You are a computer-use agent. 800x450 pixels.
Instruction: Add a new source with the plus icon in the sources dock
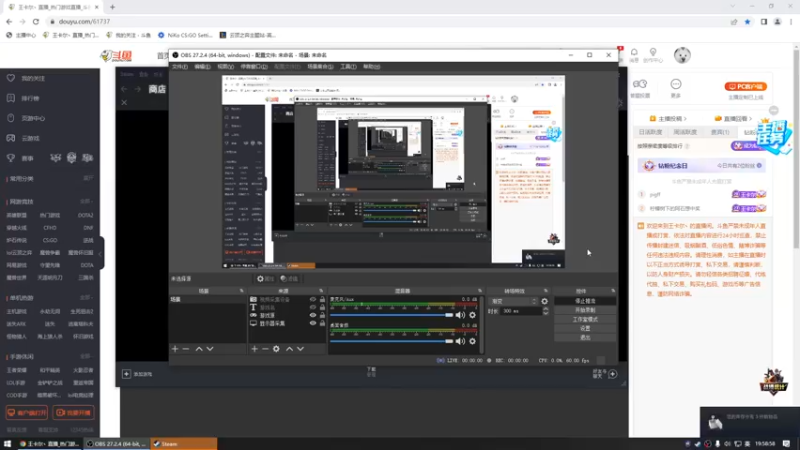coord(255,349)
